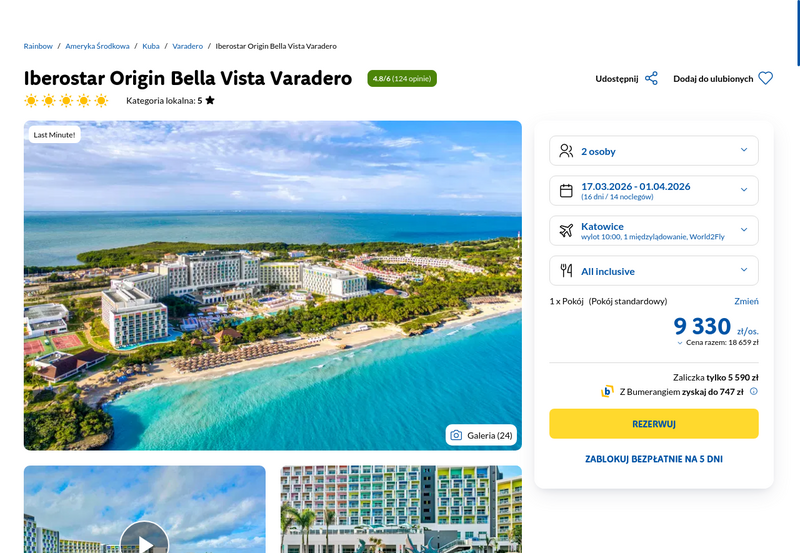The image size is (800, 553).
Task: Click the fork and knife meal icon
Action: 566,270
